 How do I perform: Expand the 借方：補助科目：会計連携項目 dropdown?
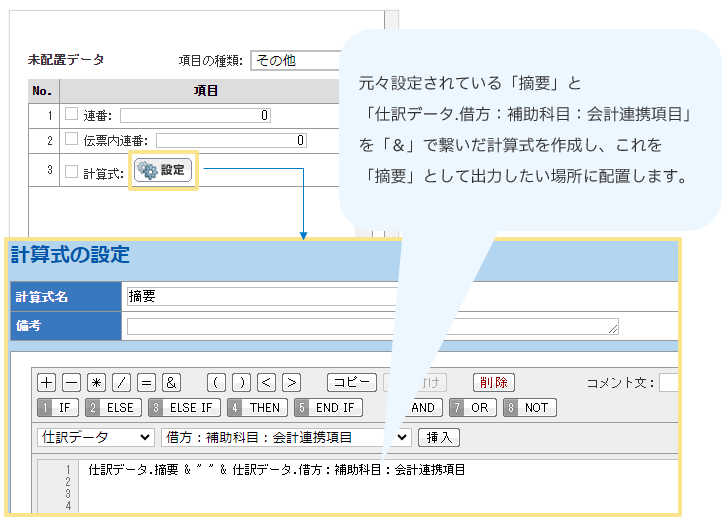pos(286,437)
